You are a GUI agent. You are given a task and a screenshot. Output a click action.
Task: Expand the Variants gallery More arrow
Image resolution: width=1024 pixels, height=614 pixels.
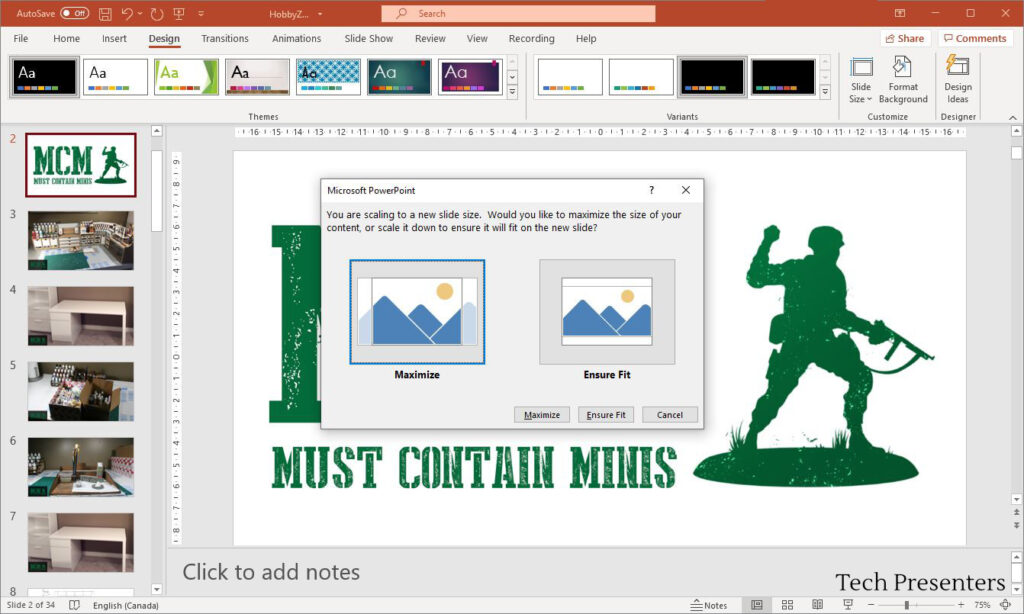(825, 92)
